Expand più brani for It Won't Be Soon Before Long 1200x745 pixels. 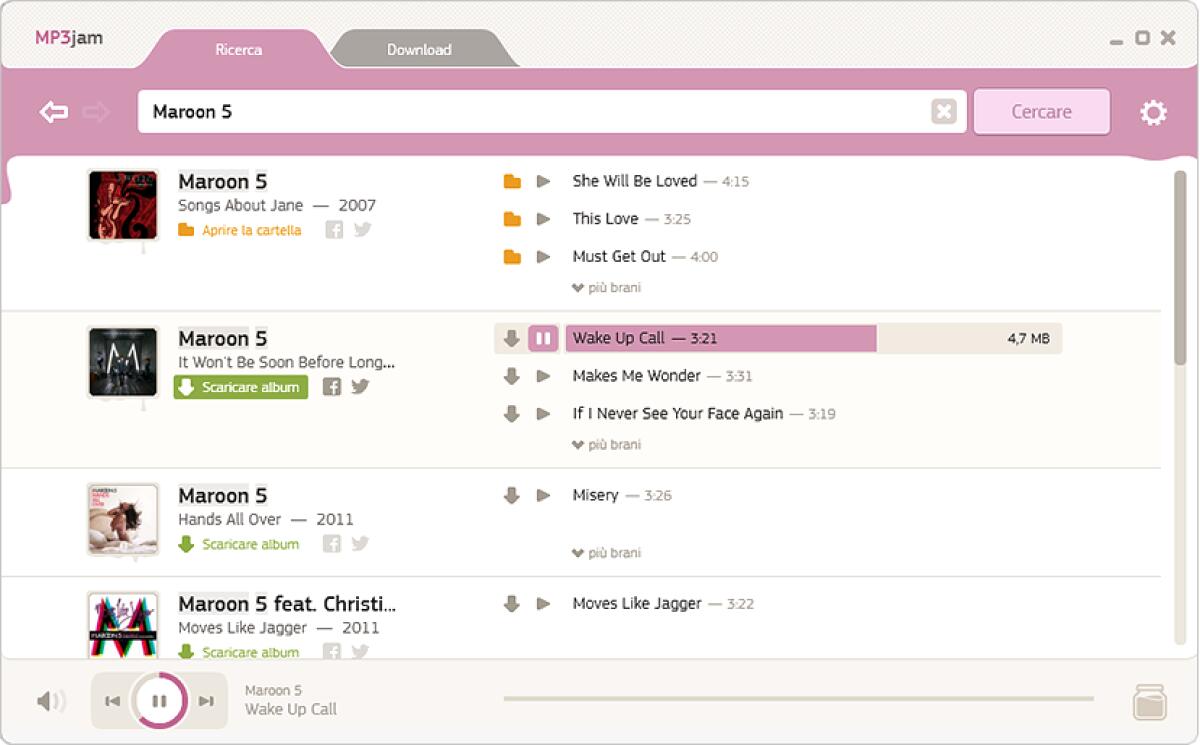606,444
